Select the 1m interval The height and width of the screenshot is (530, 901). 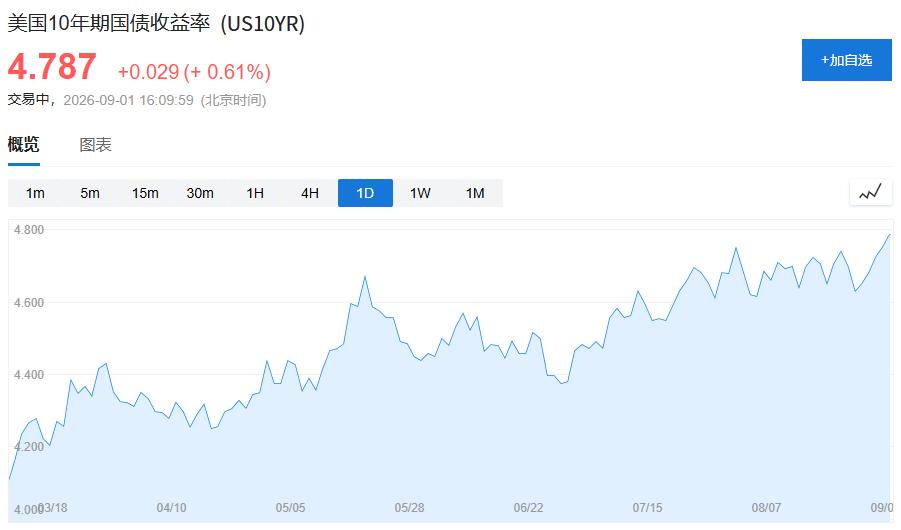click(35, 193)
